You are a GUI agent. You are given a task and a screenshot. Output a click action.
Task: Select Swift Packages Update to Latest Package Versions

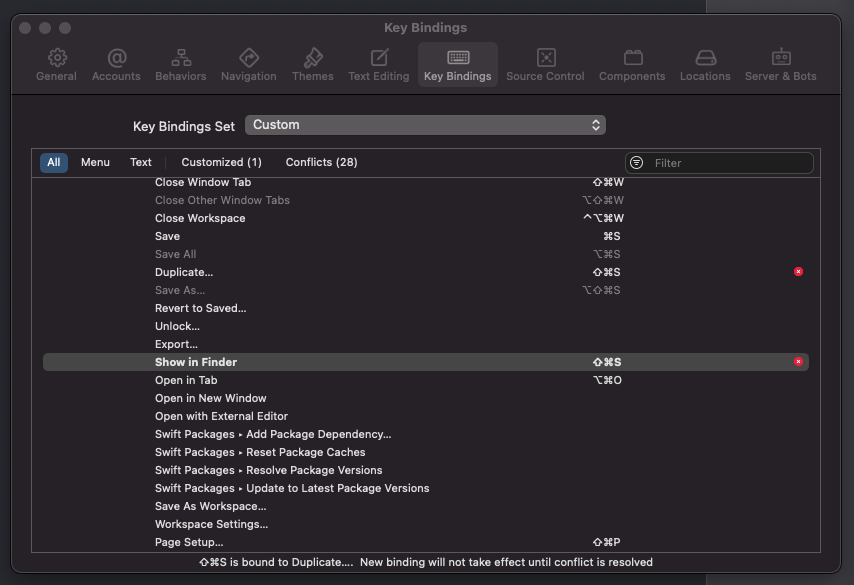coord(426,488)
